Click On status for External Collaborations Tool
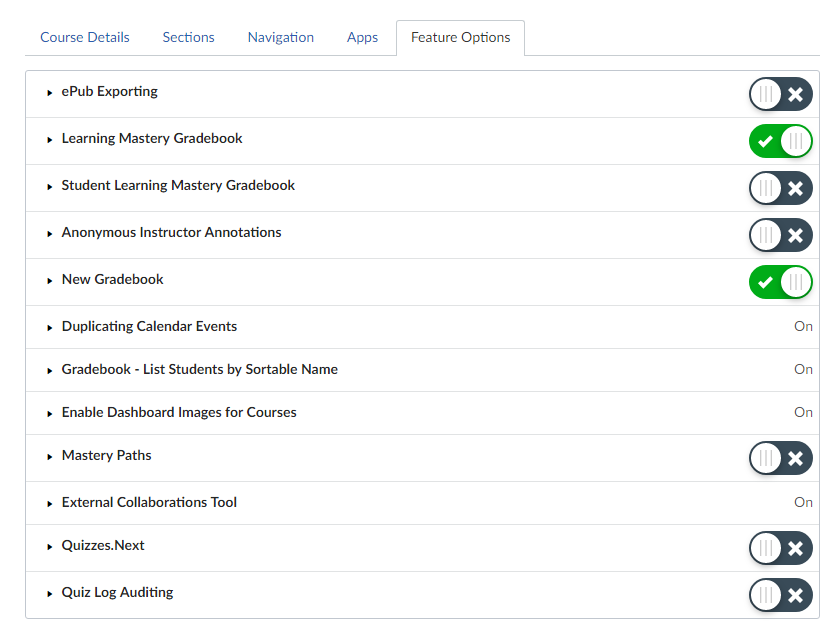 click(803, 503)
